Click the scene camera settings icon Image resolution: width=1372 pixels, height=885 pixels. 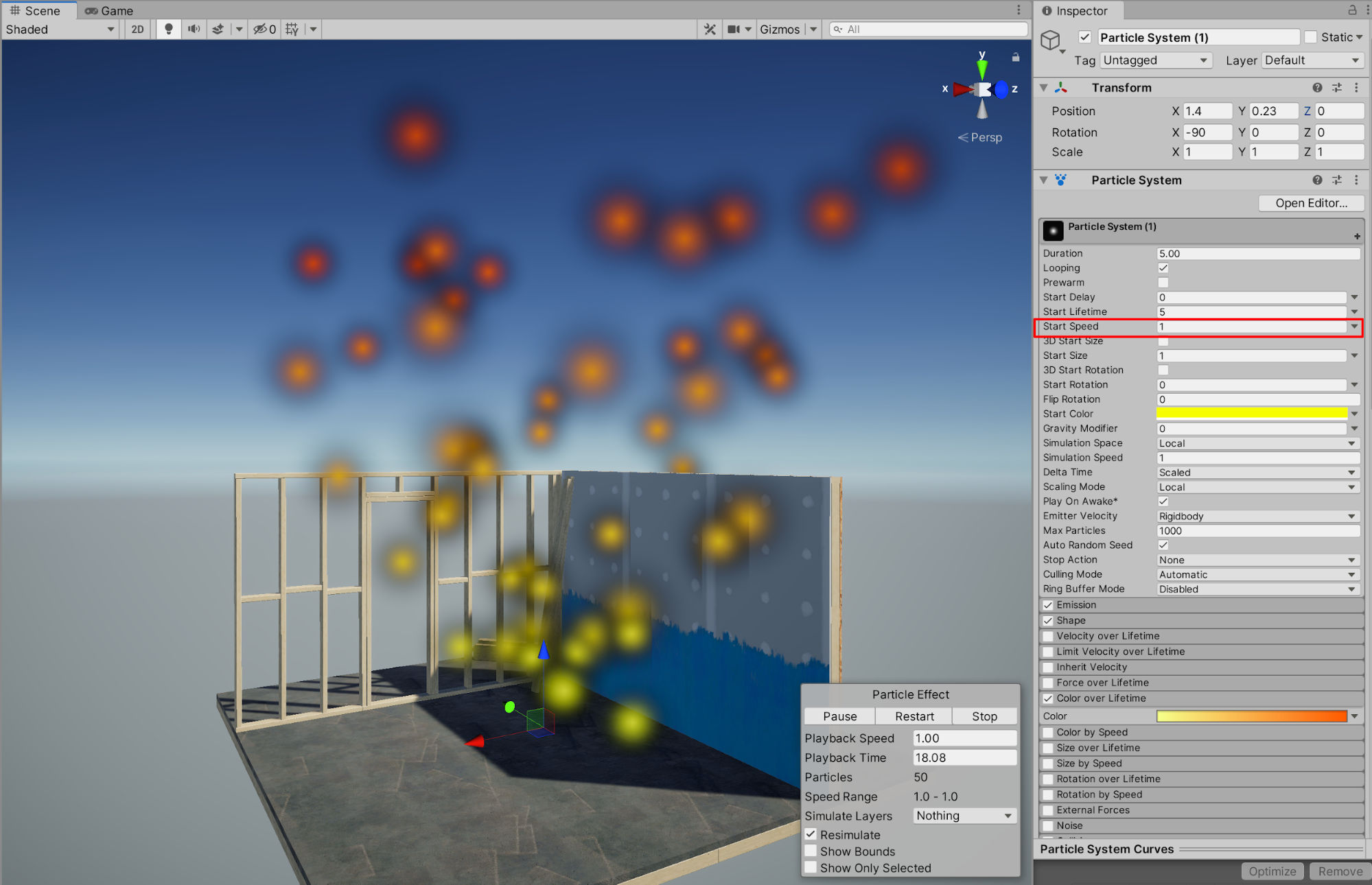point(734,29)
